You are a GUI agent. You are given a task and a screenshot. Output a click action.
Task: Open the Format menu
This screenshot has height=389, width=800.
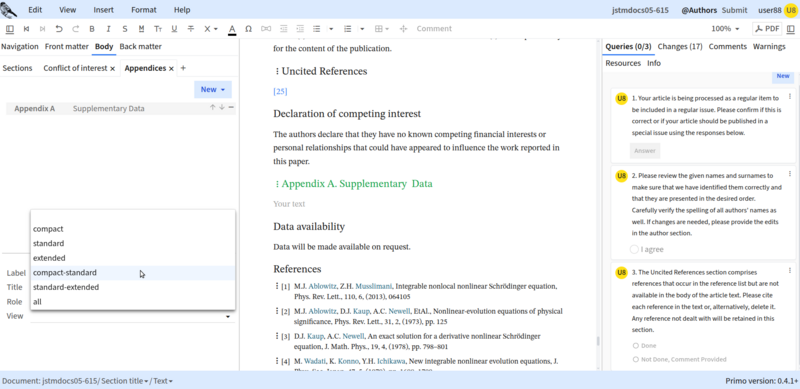coord(144,10)
